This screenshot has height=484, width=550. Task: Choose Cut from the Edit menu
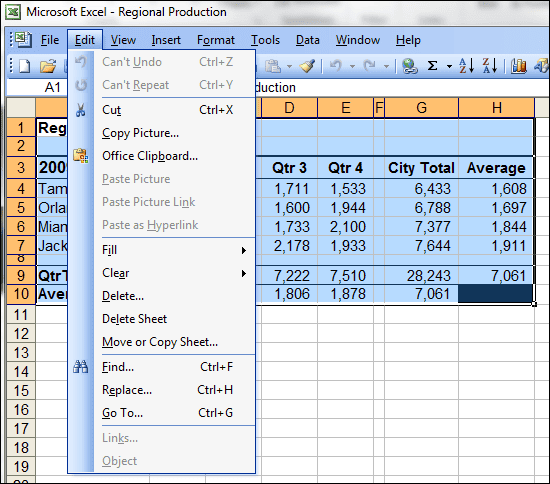(x=174, y=110)
